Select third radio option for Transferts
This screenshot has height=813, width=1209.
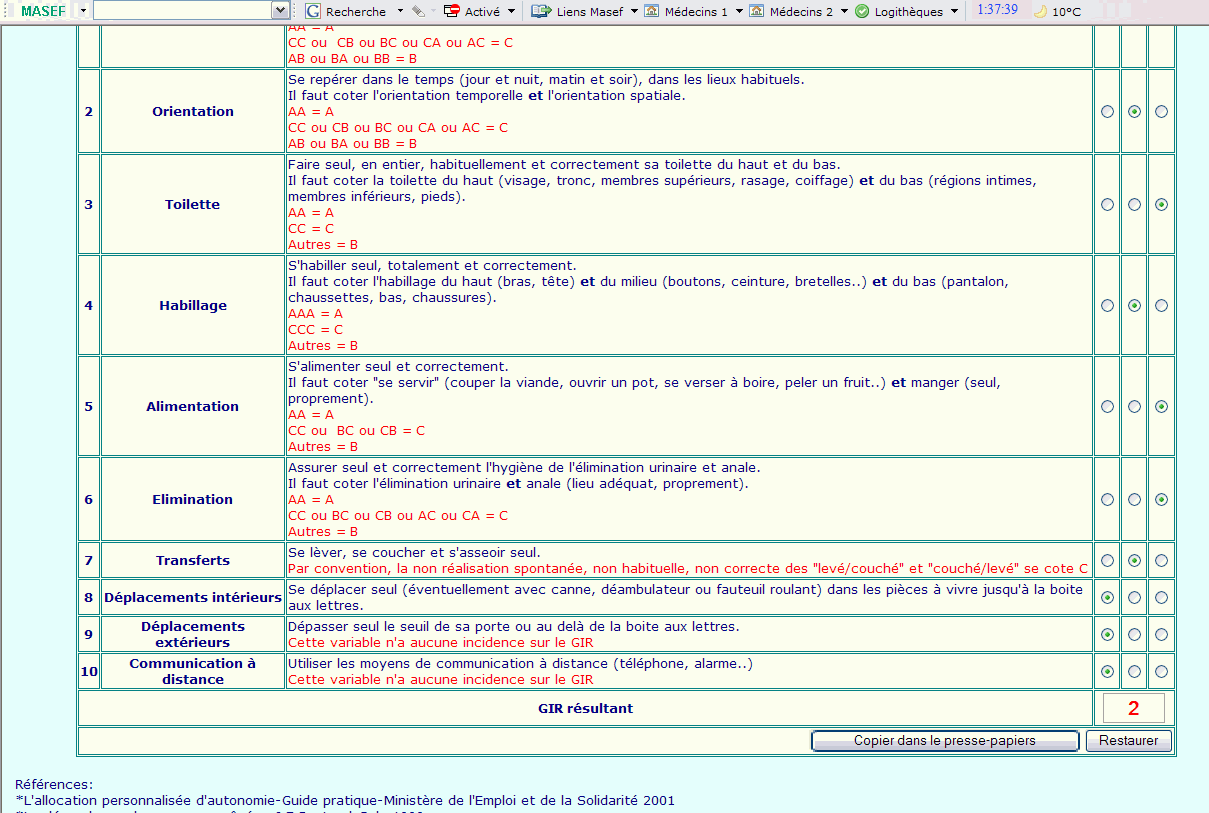pyautogui.click(x=1161, y=561)
